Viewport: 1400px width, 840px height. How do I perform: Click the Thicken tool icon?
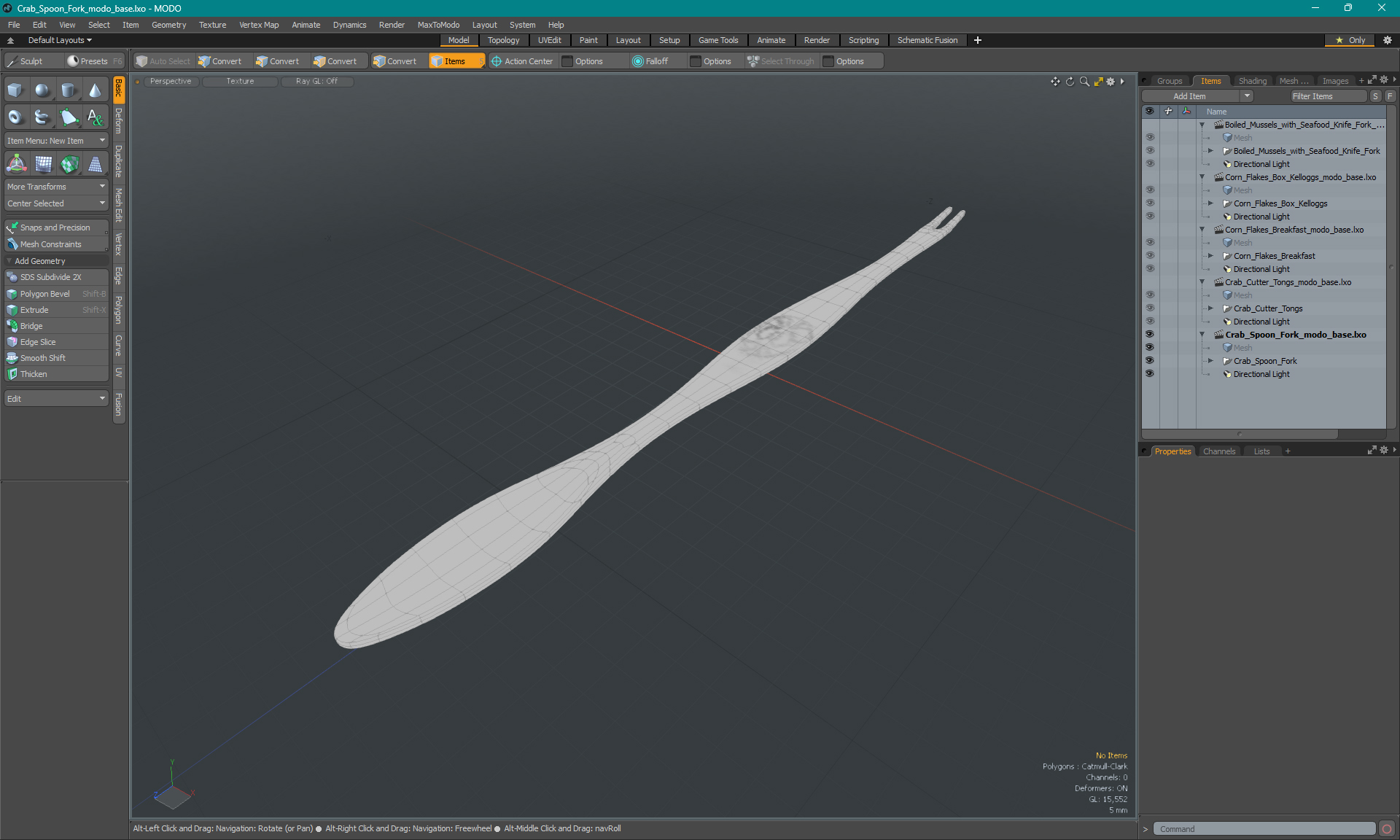coord(12,374)
